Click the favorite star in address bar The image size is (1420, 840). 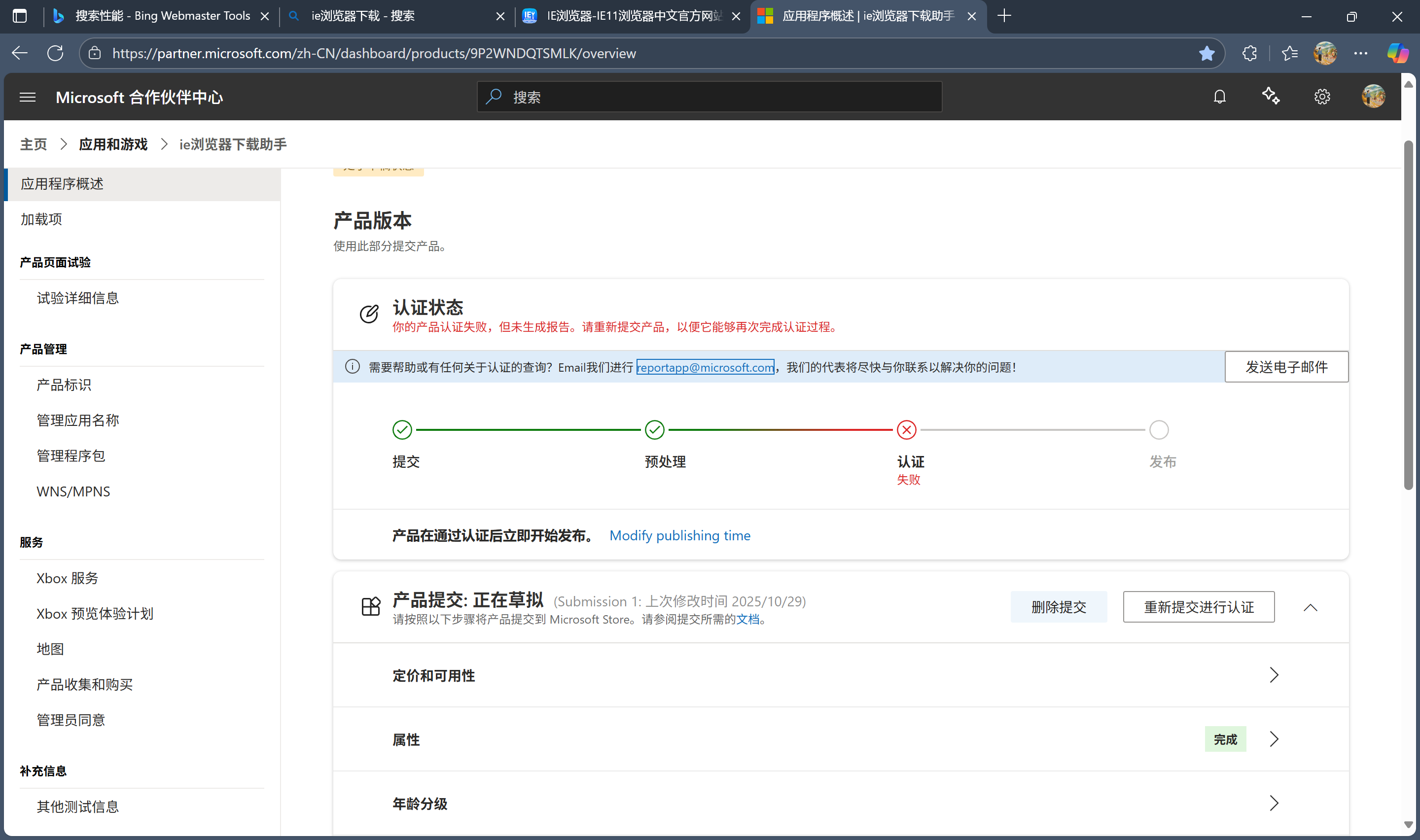pos(1207,53)
